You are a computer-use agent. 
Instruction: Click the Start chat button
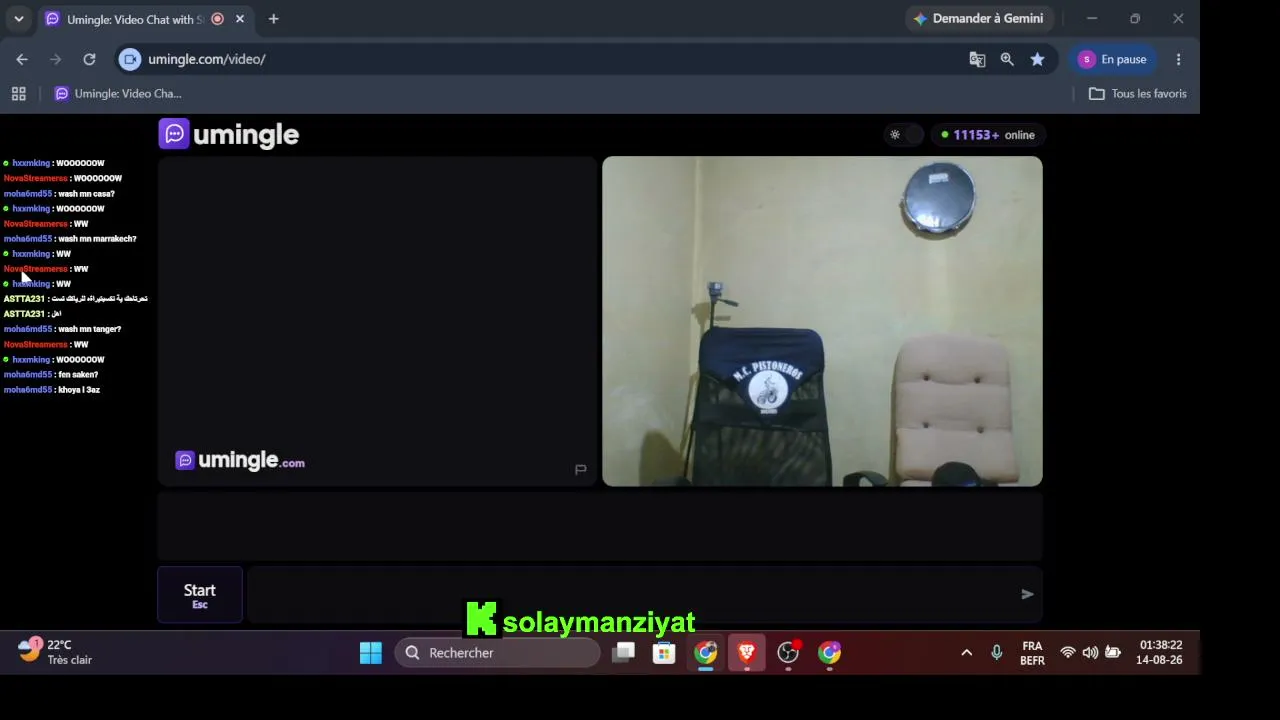coord(200,595)
